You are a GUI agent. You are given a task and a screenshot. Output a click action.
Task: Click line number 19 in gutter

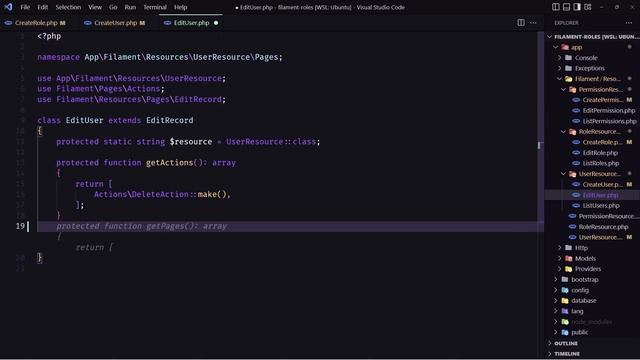coord(20,226)
